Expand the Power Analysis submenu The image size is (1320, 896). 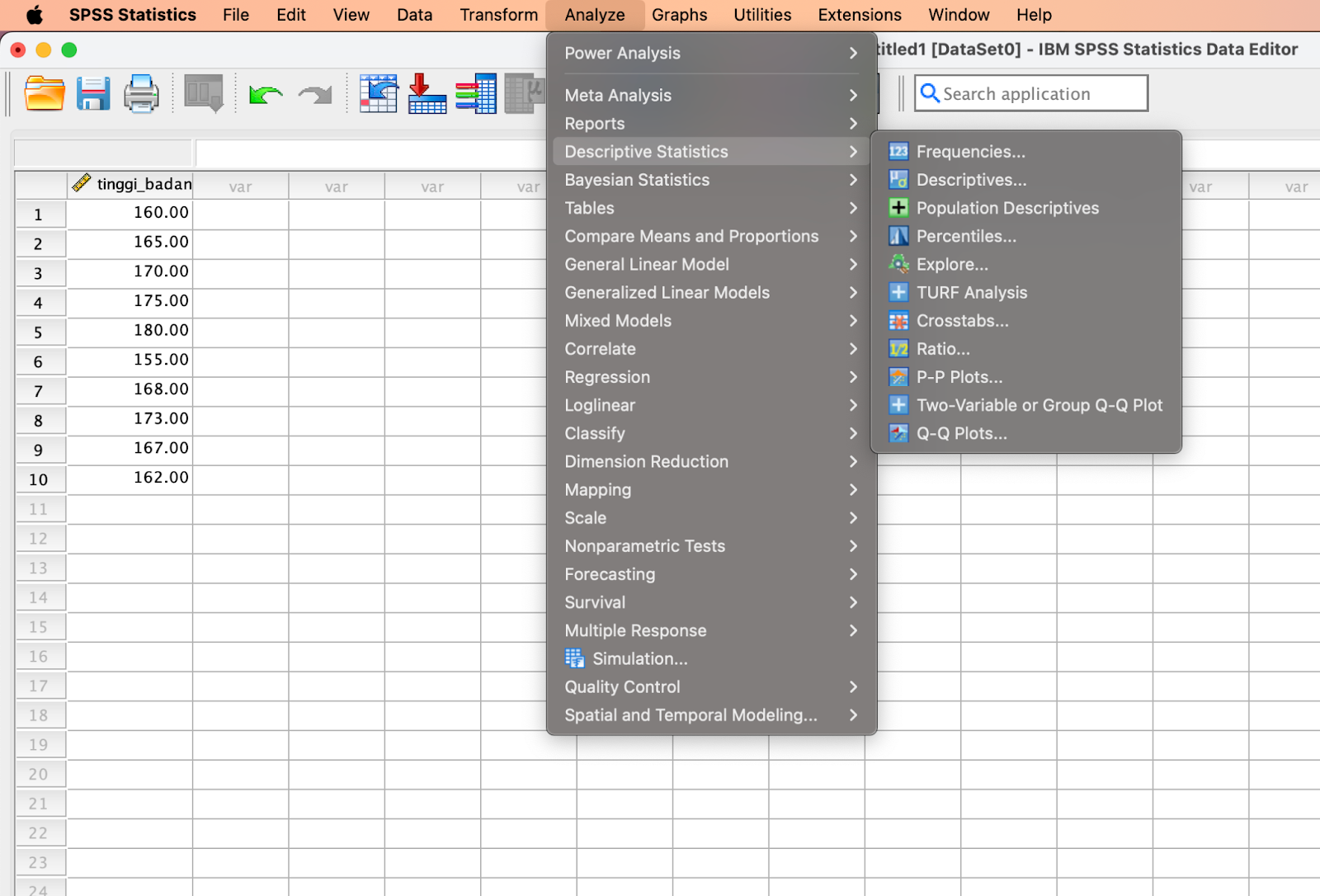click(711, 53)
